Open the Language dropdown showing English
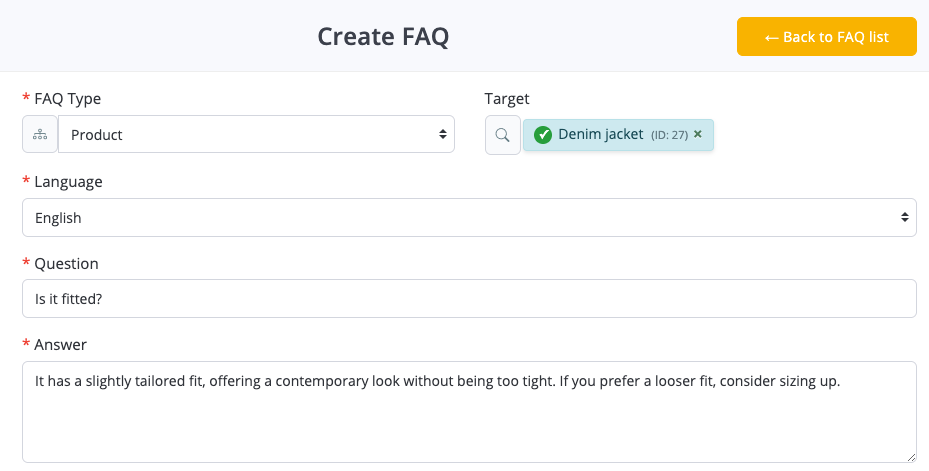929x471 pixels. [x=468, y=217]
